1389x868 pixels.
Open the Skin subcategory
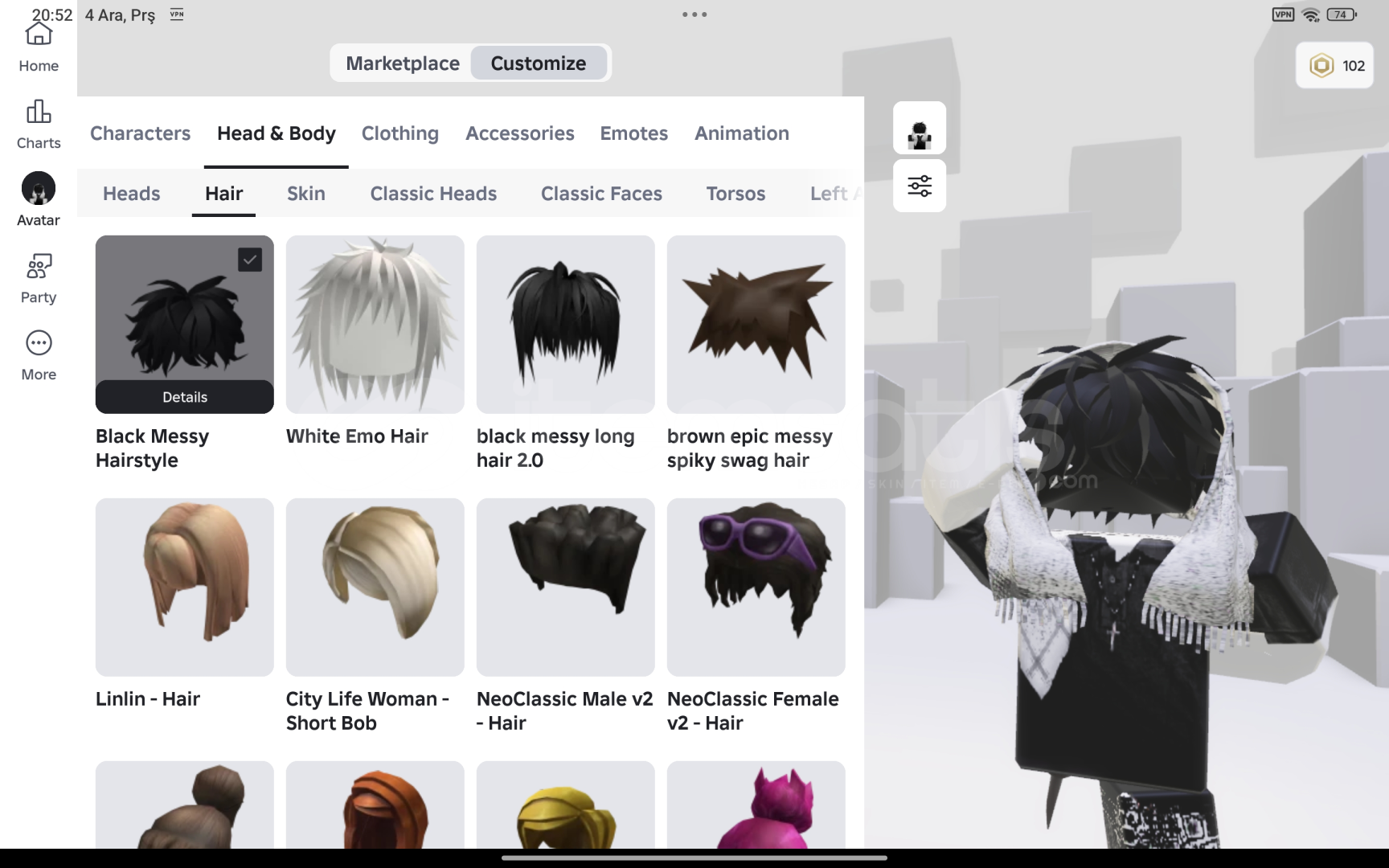click(x=306, y=194)
